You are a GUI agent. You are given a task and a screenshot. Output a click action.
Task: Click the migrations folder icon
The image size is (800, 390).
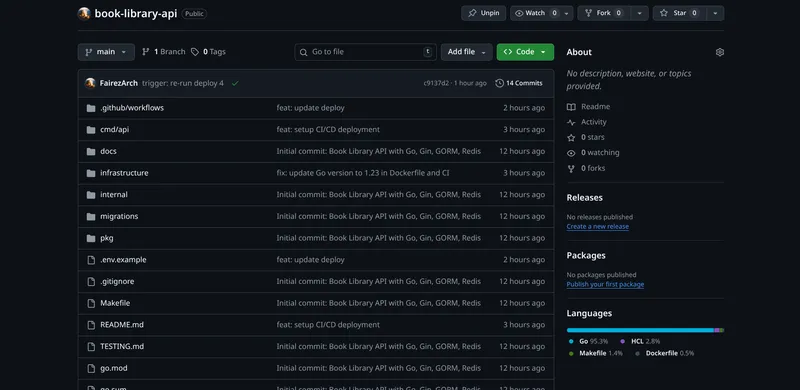pos(91,216)
